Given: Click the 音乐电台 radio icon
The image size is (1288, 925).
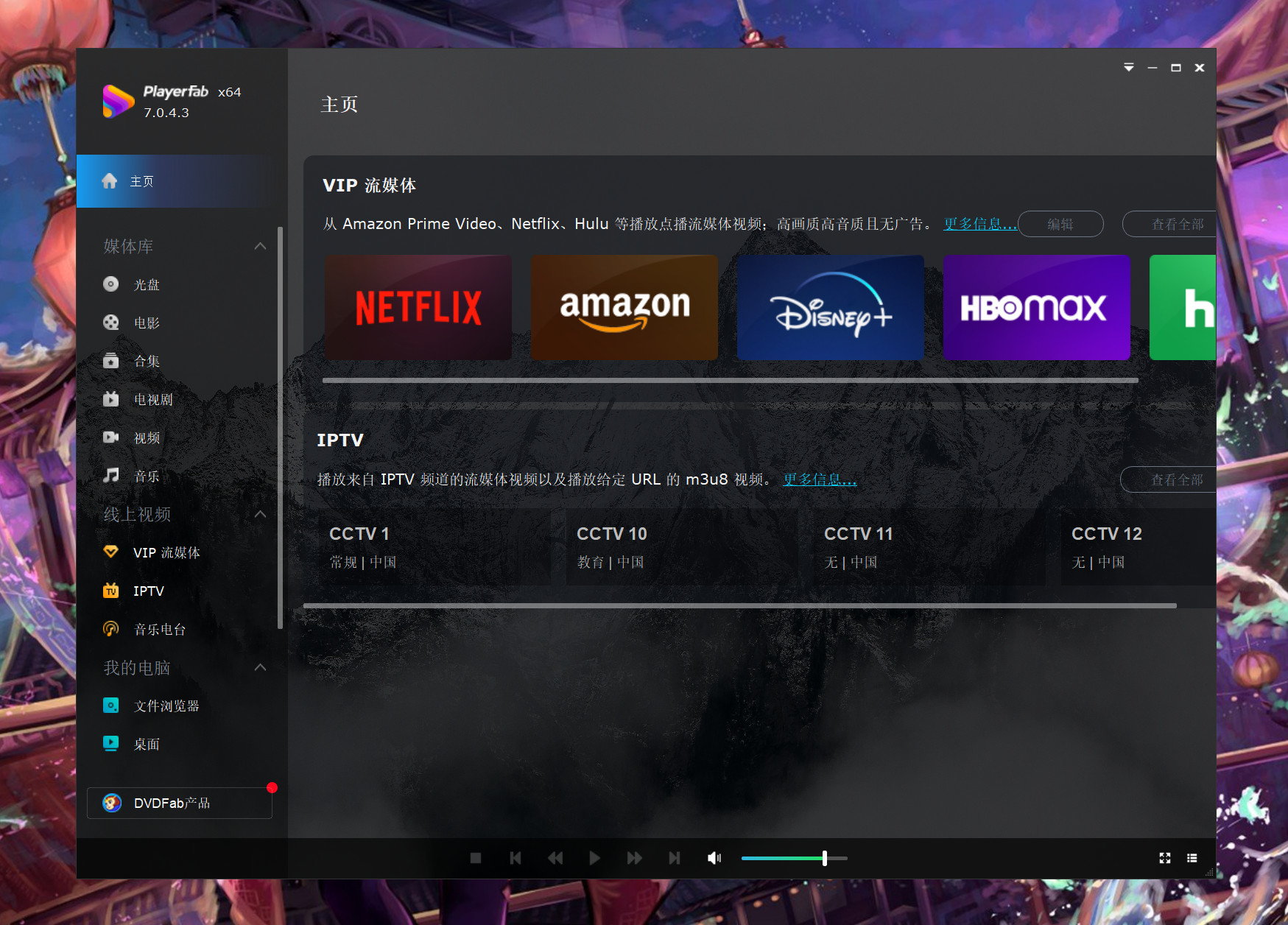Looking at the screenshot, I should point(111,629).
